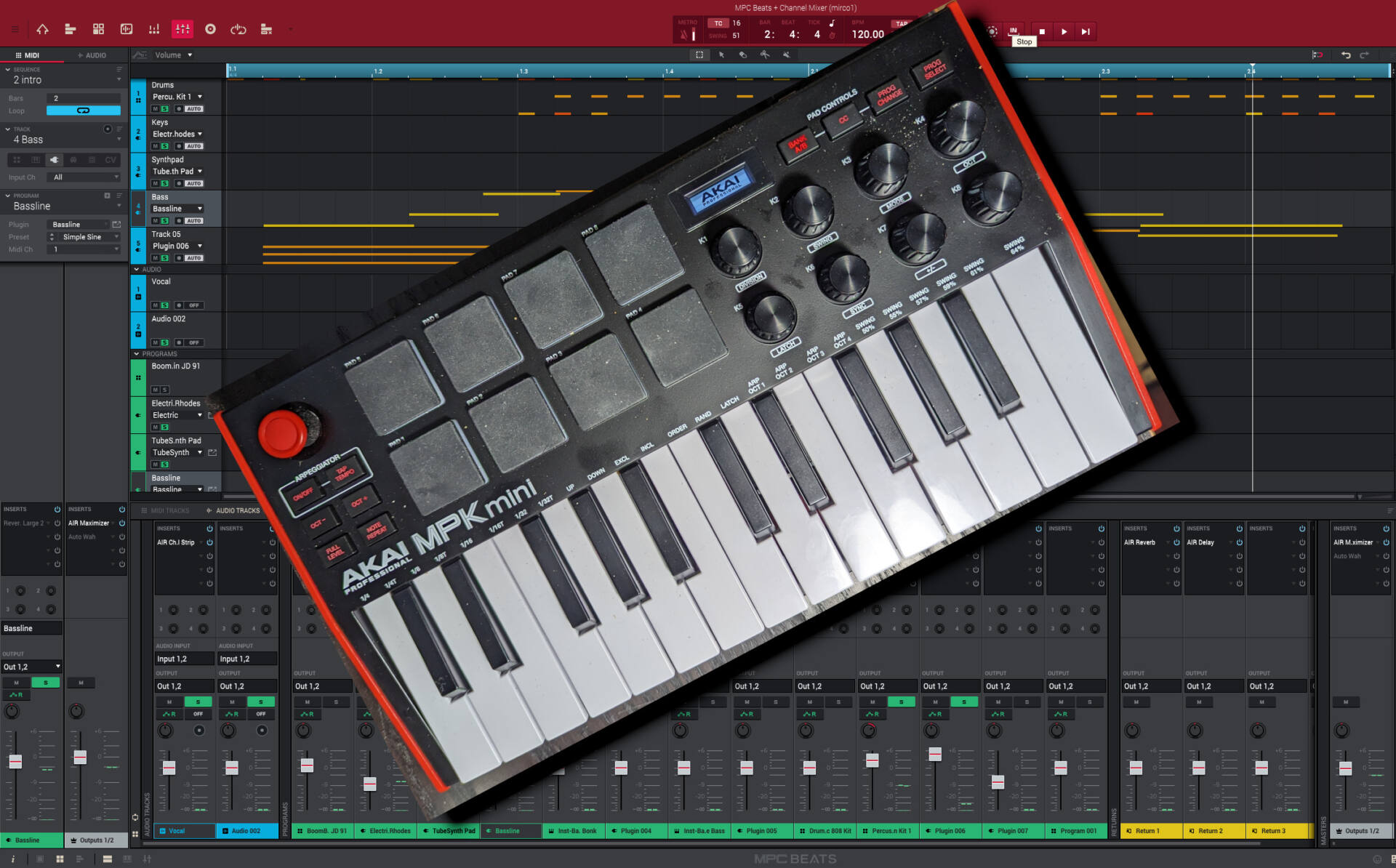Select the scissors split tool
The image size is (1396, 868).
(x=764, y=55)
